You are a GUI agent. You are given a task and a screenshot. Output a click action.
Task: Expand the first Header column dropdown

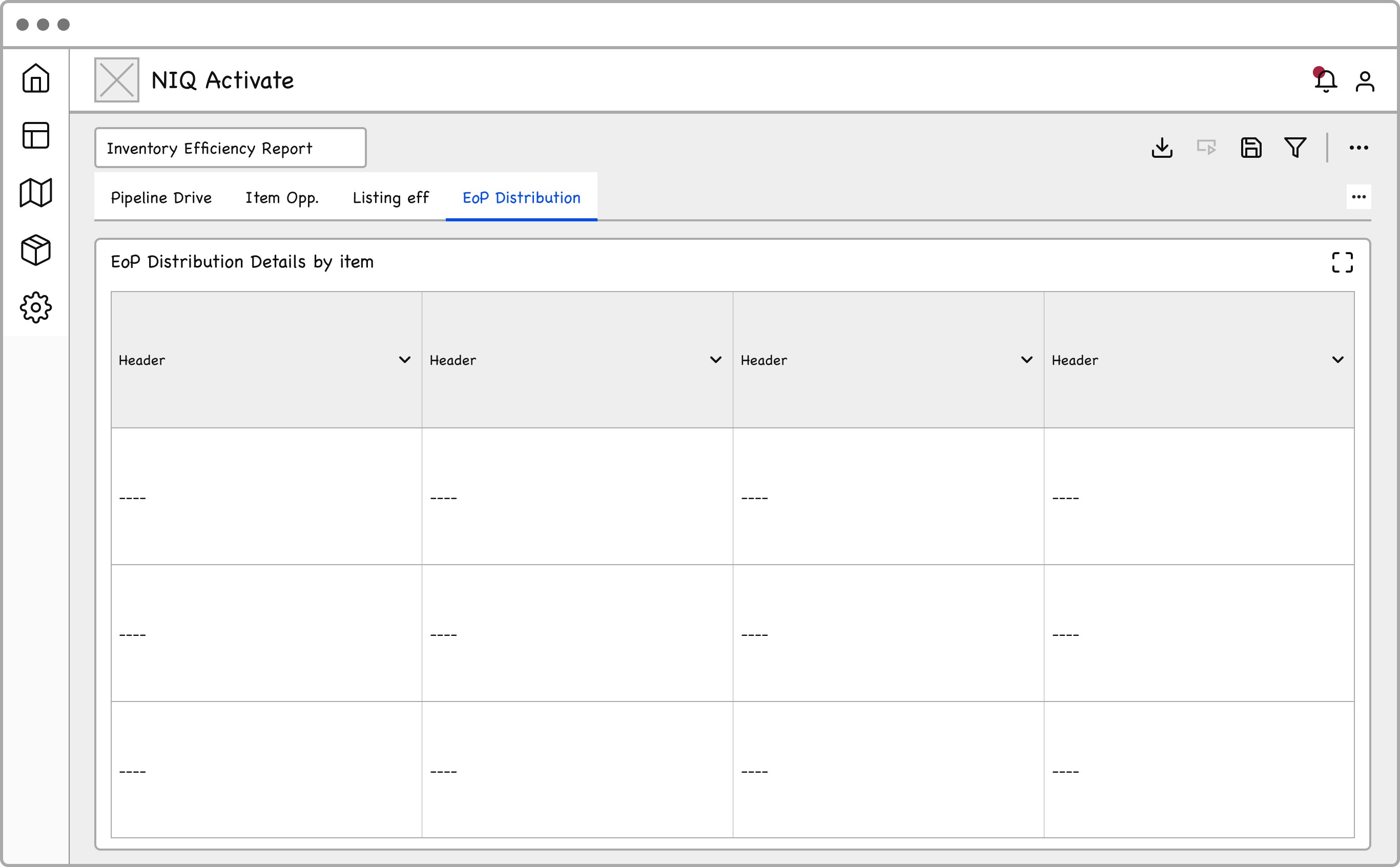point(405,360)
